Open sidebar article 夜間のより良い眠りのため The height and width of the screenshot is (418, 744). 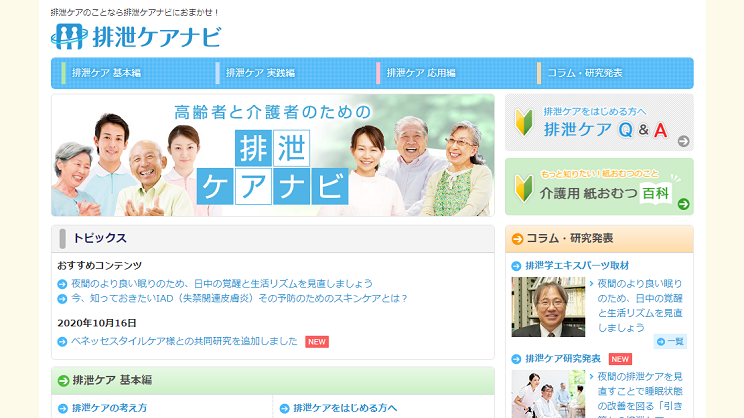(640, 306)
